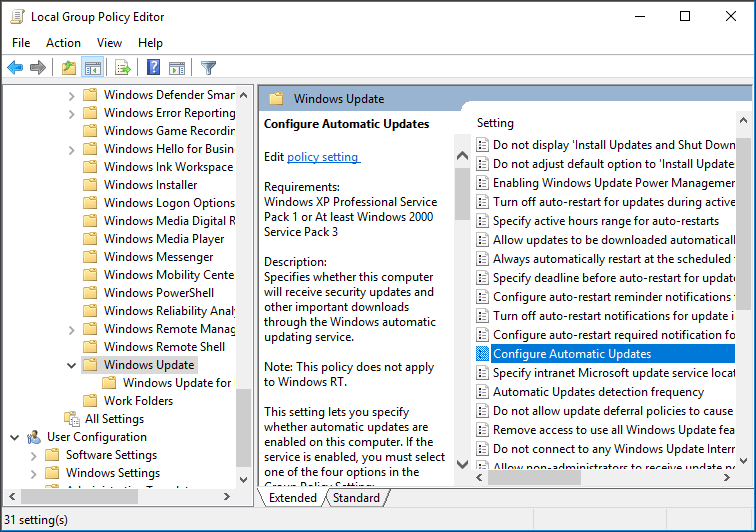
Task: Click description pane scroll up arrow
Action: (x=462, y=155)
